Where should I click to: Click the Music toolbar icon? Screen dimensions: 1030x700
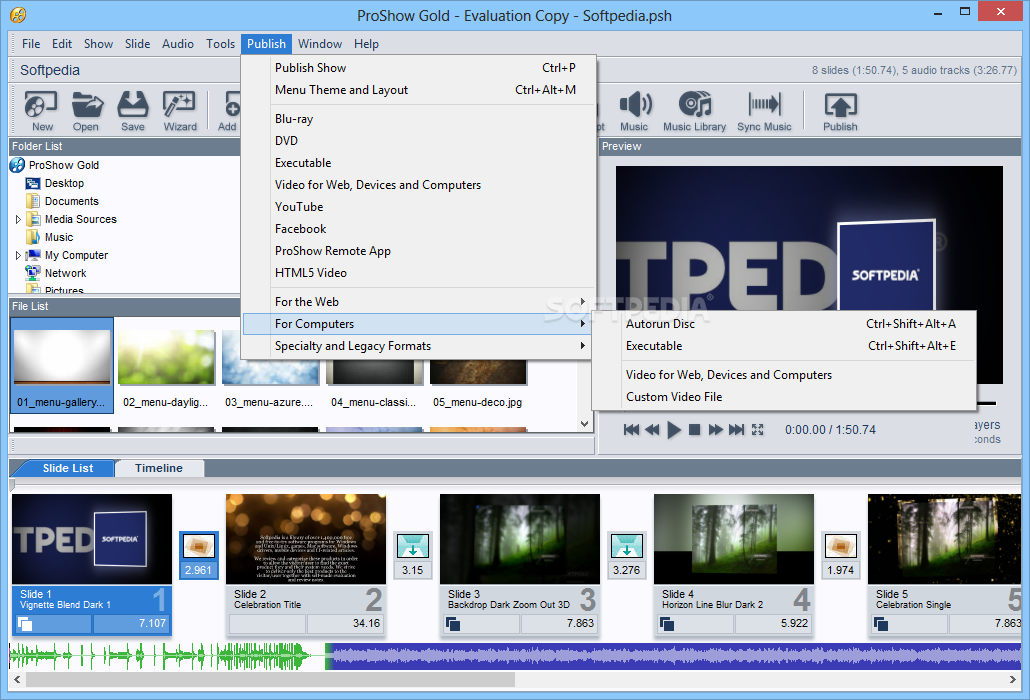pos(635,111)
